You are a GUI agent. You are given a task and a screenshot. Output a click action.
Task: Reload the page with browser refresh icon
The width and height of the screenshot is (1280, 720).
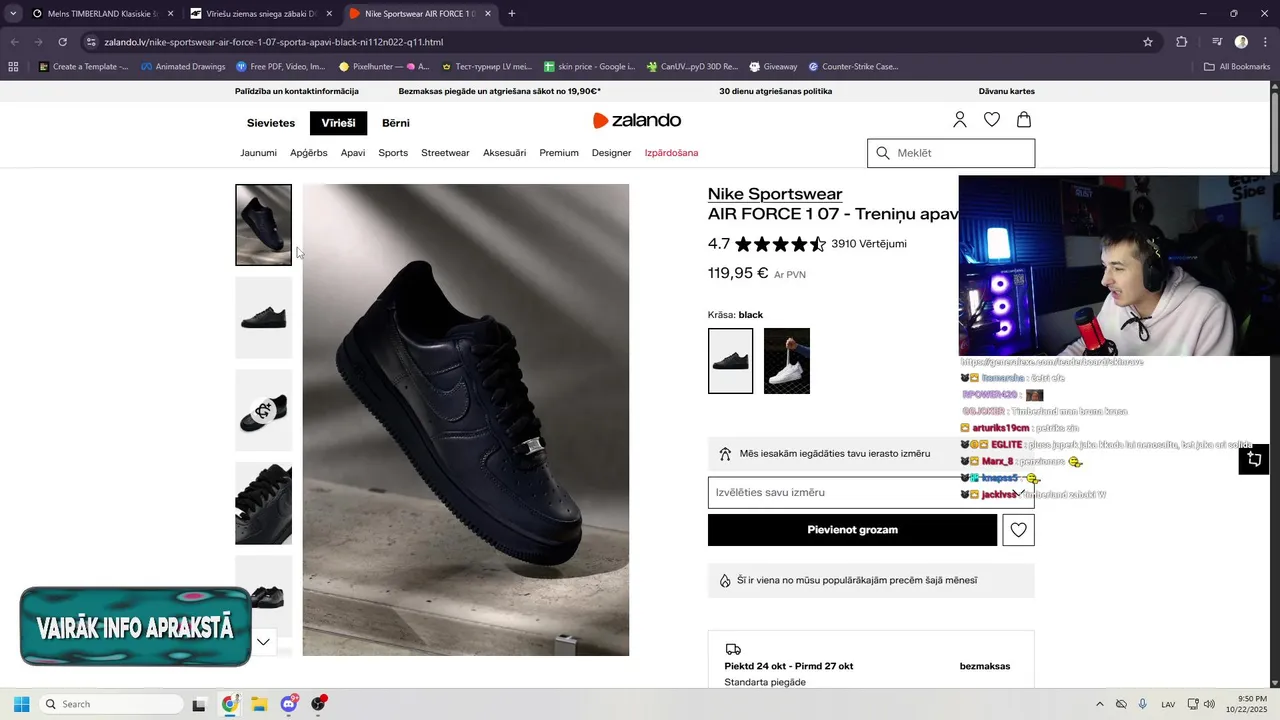point(62,42)
